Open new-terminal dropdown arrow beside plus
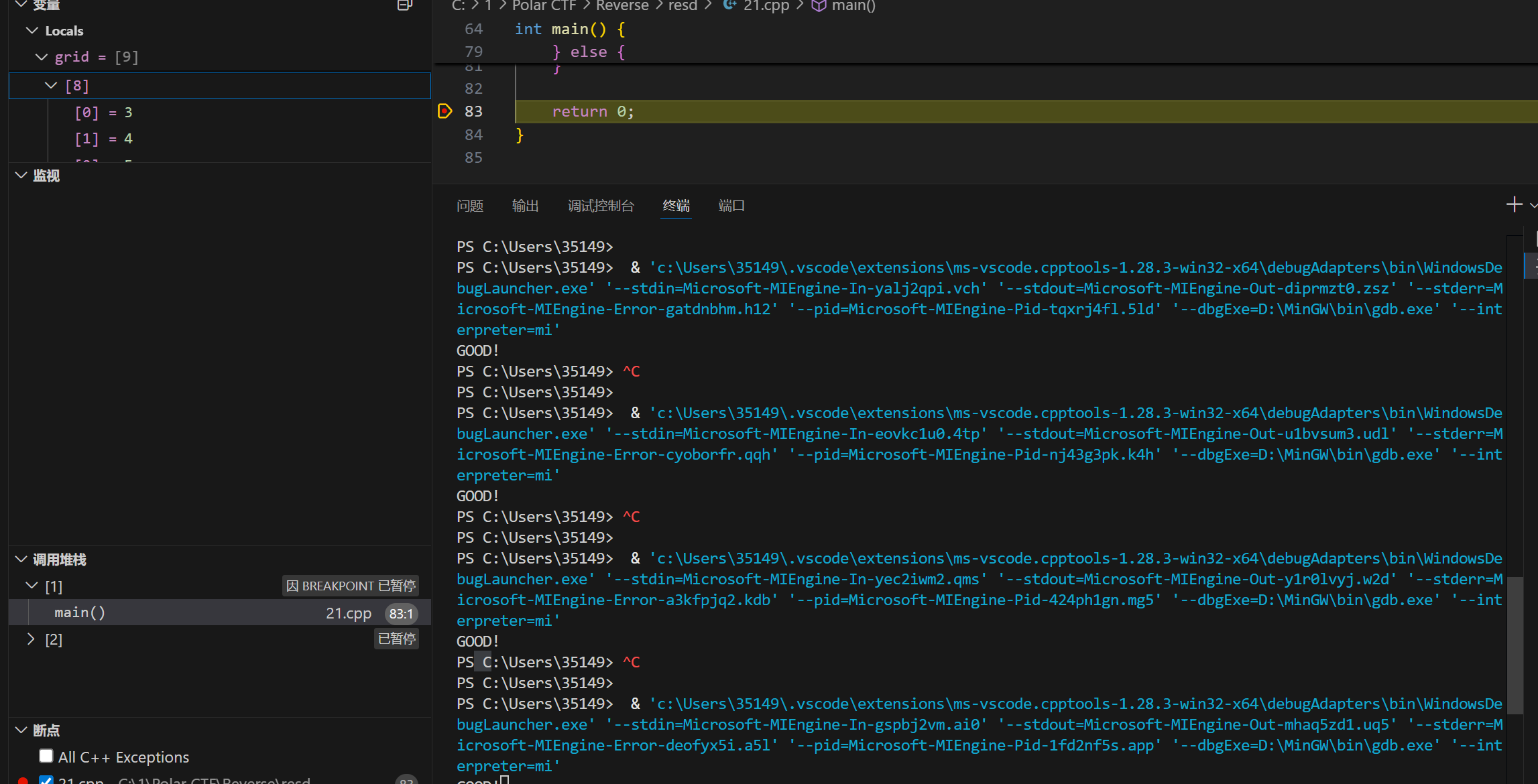This screenshot has height=784, width=1538. [x=1533, y=205]
